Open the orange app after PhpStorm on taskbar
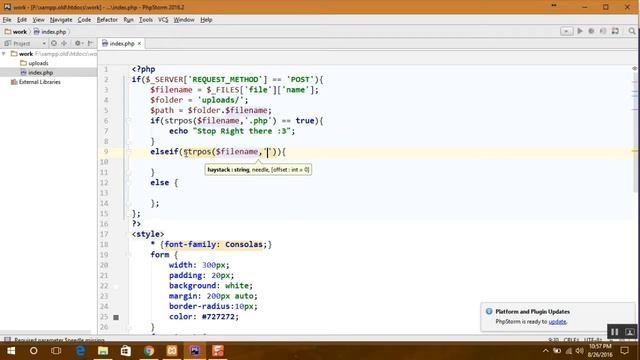Image resolution: width=640 pixels, height=360 pixels. [x=218, y=351]
